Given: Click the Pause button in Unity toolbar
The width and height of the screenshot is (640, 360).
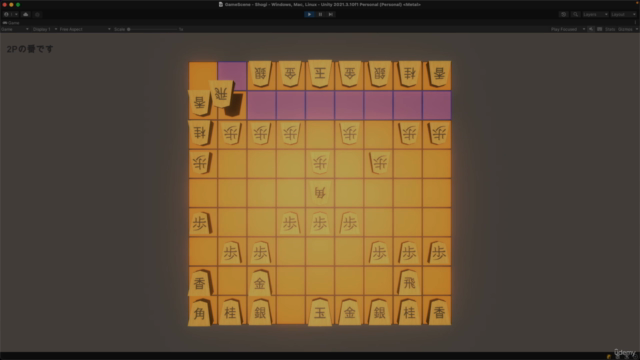Looking at the screenshot, I should [x=320, y=14].
